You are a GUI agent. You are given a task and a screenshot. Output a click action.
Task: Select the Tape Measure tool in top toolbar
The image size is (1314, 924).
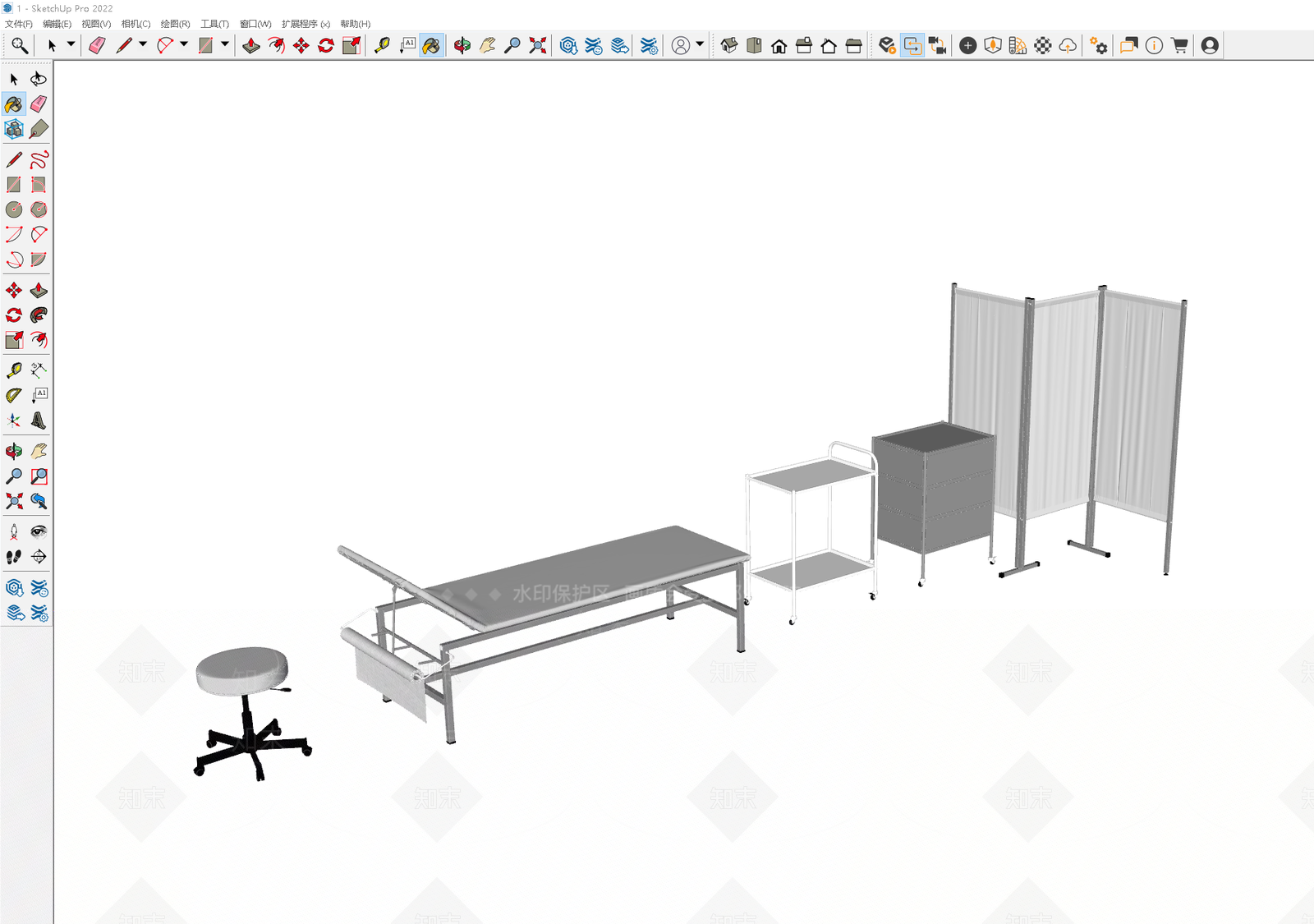[382, 45]
